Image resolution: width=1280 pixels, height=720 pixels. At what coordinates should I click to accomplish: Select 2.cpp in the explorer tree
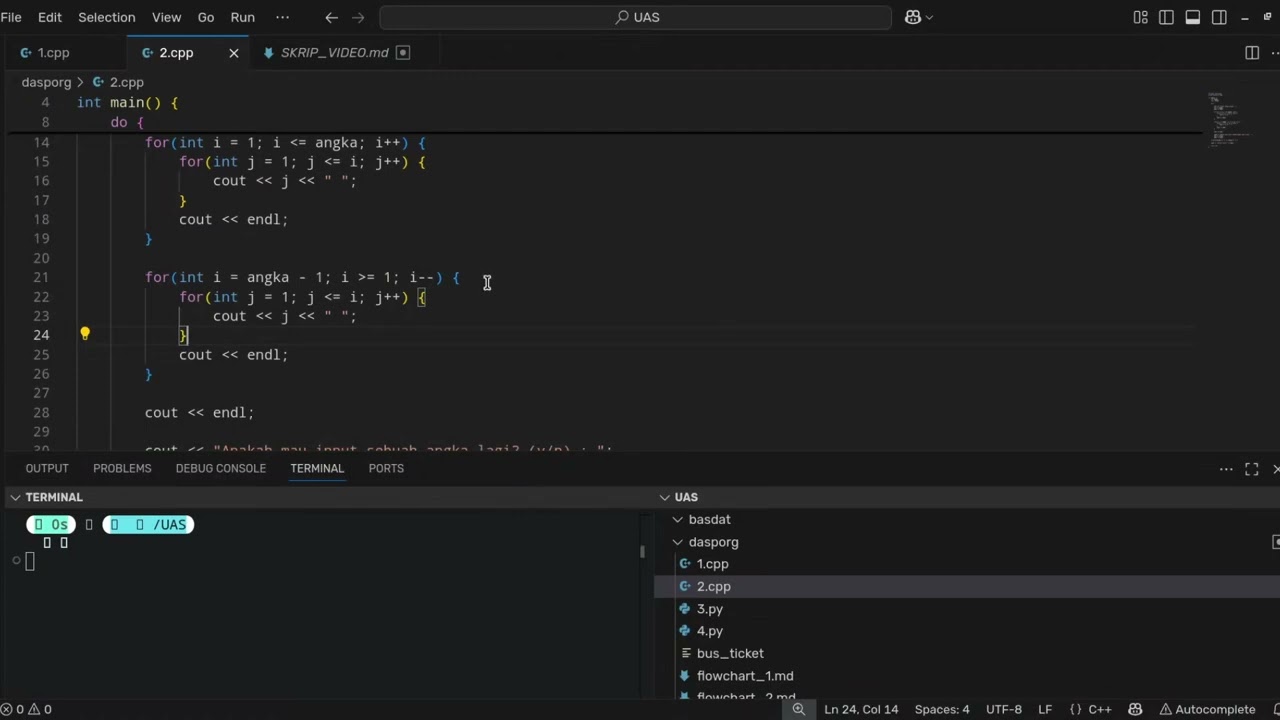(x=967, y=586)
